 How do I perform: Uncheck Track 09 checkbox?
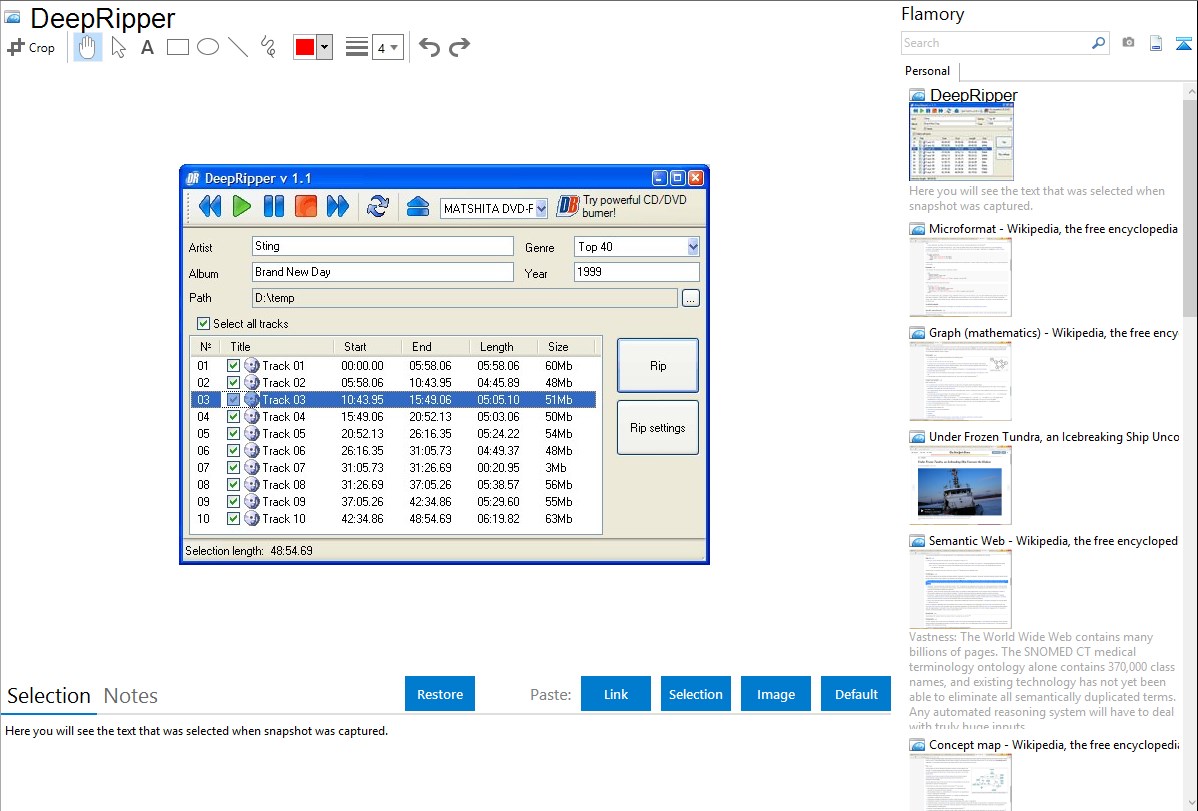coord(233,501)
